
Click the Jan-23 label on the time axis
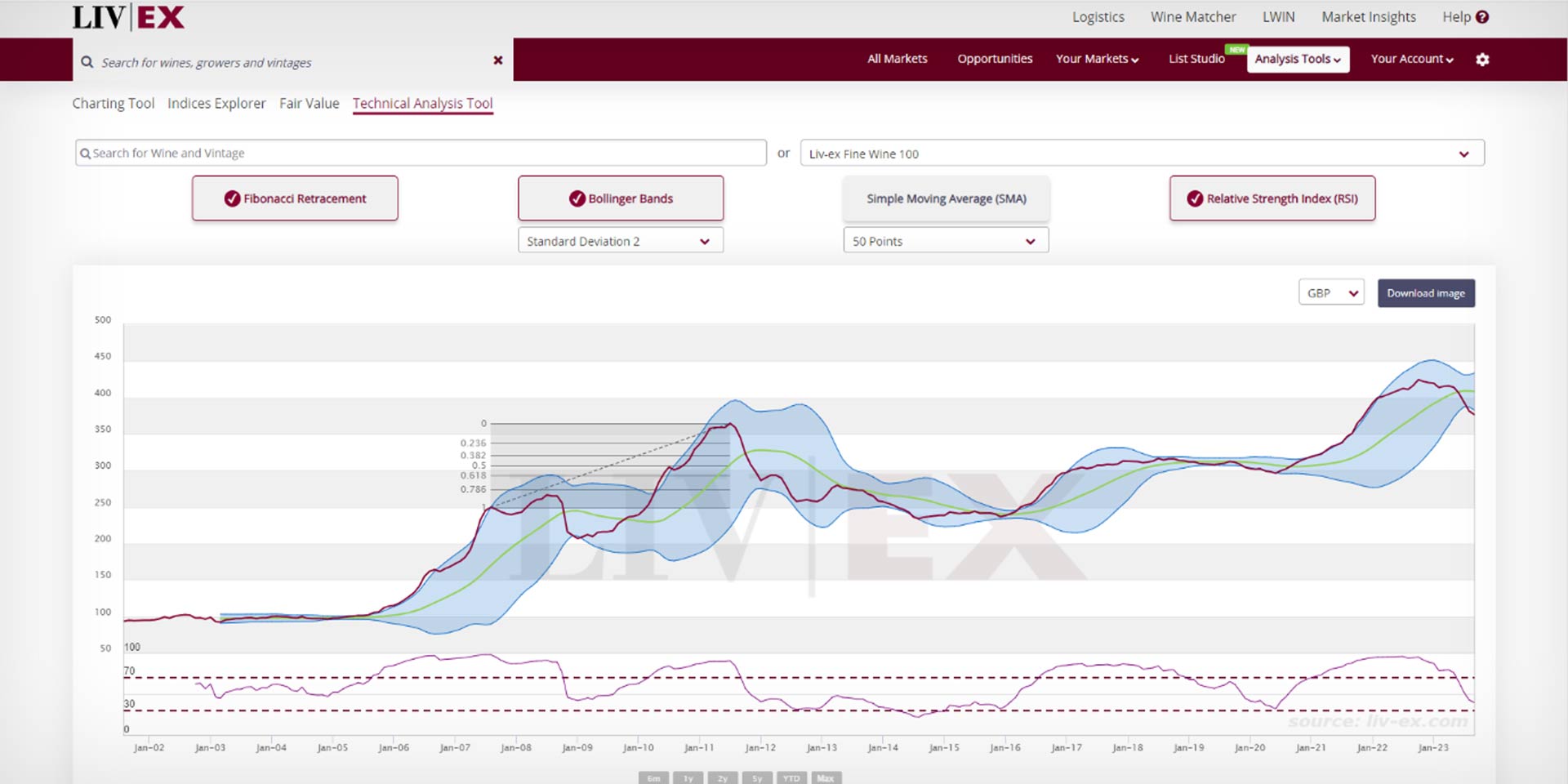pyautogui.click(x=1433, y=747)
